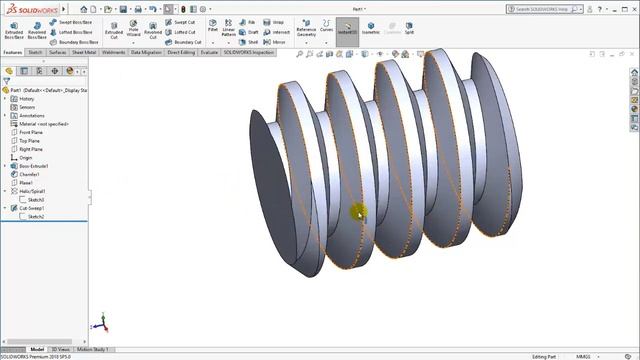
Task: Open the Fillet dropdown arrow
Action: [x=213, y=42]
